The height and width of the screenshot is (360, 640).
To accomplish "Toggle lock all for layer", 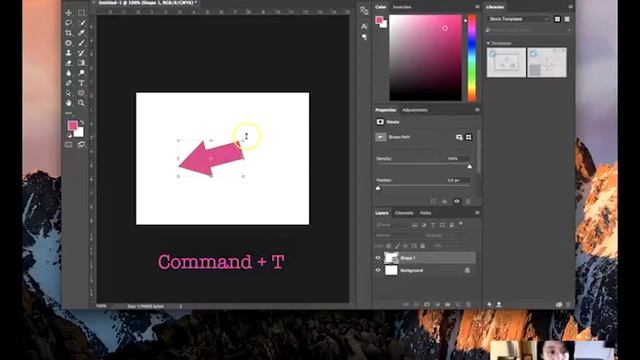I will [422, 246].
